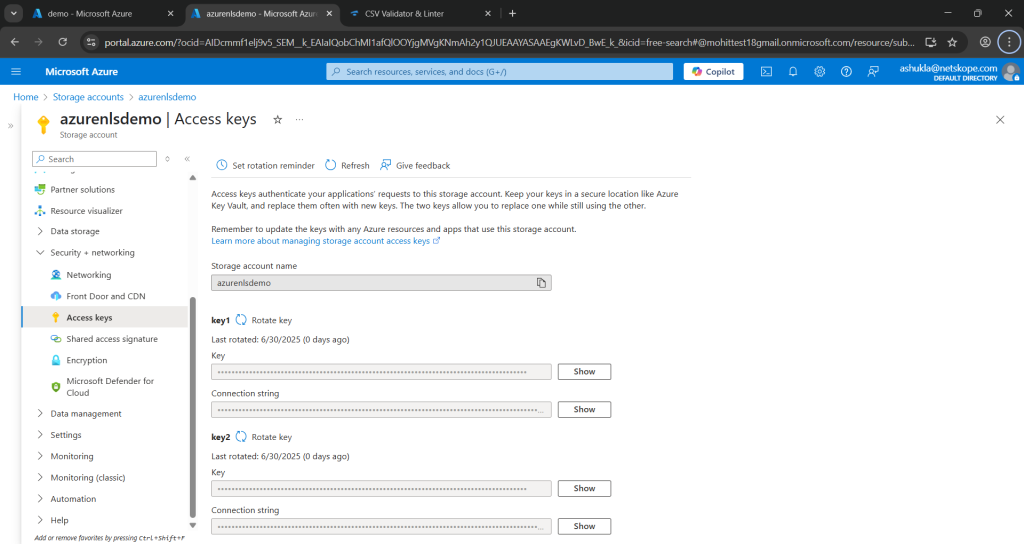Screen dimensions: 1024x544
Task: Show the key1 Connection string
Action: click(584, 409)
